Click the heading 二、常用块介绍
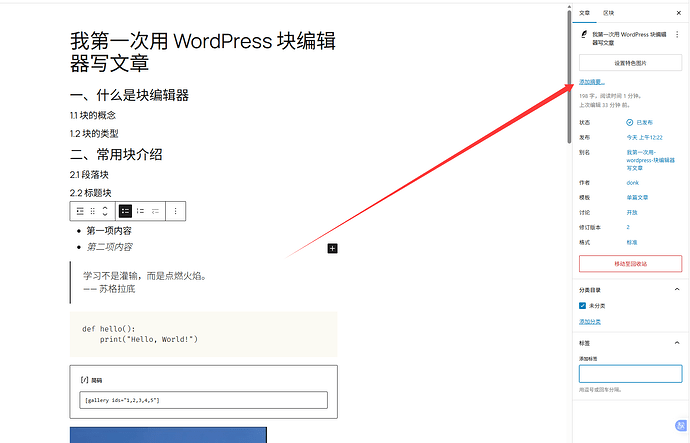 [x=116, y=154]
